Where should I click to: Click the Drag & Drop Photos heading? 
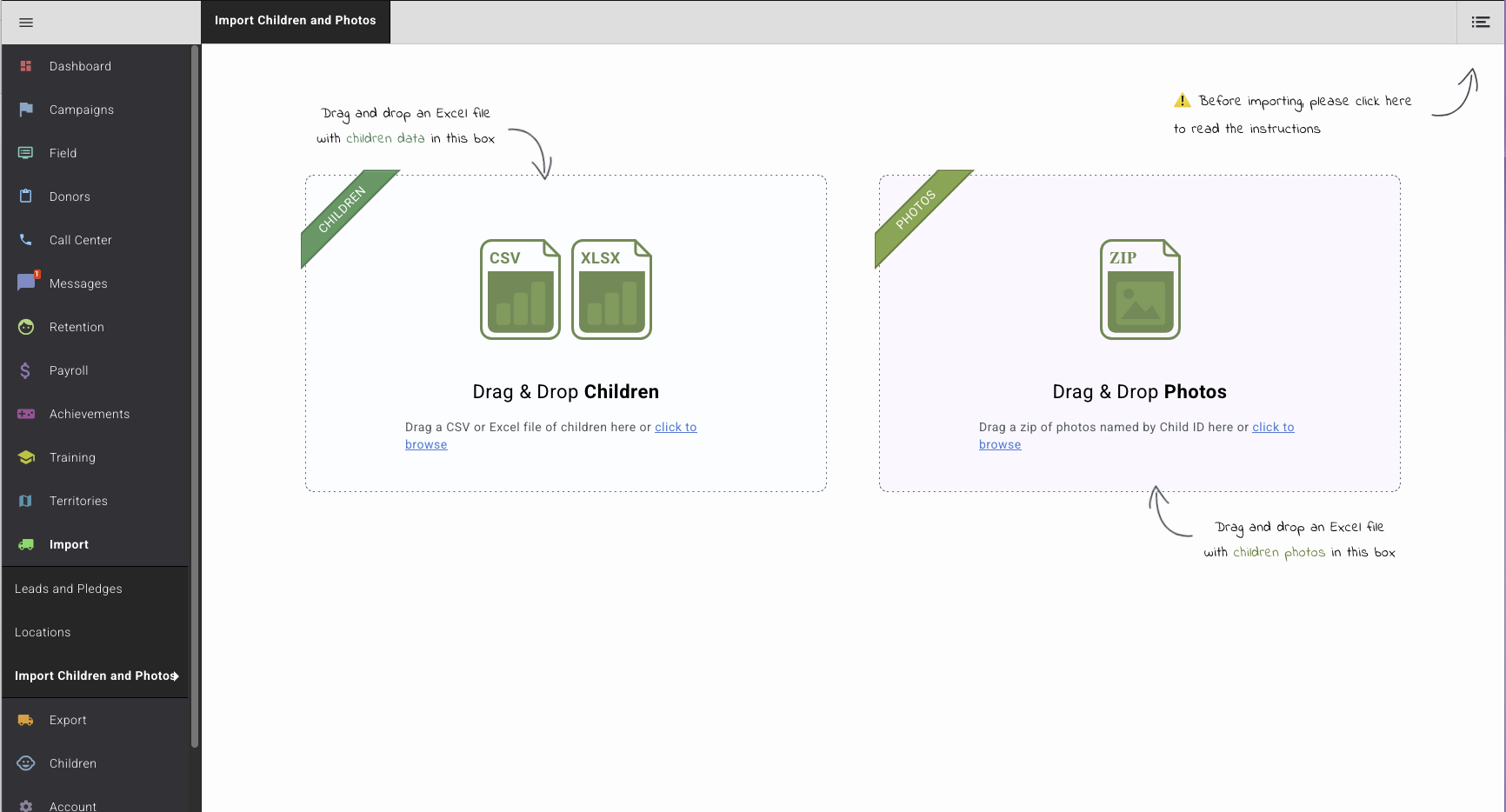point(1140,392)
